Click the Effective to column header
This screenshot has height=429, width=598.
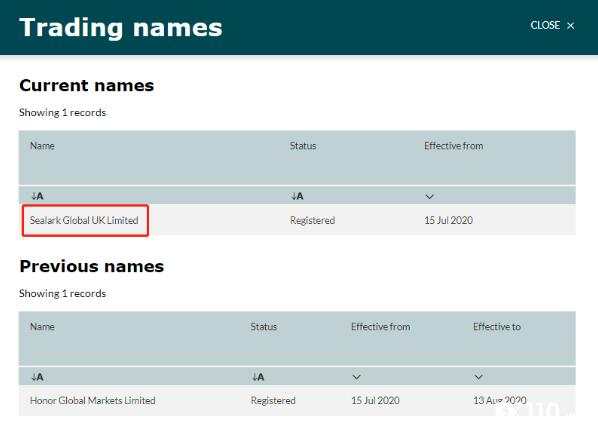[497, 327]
